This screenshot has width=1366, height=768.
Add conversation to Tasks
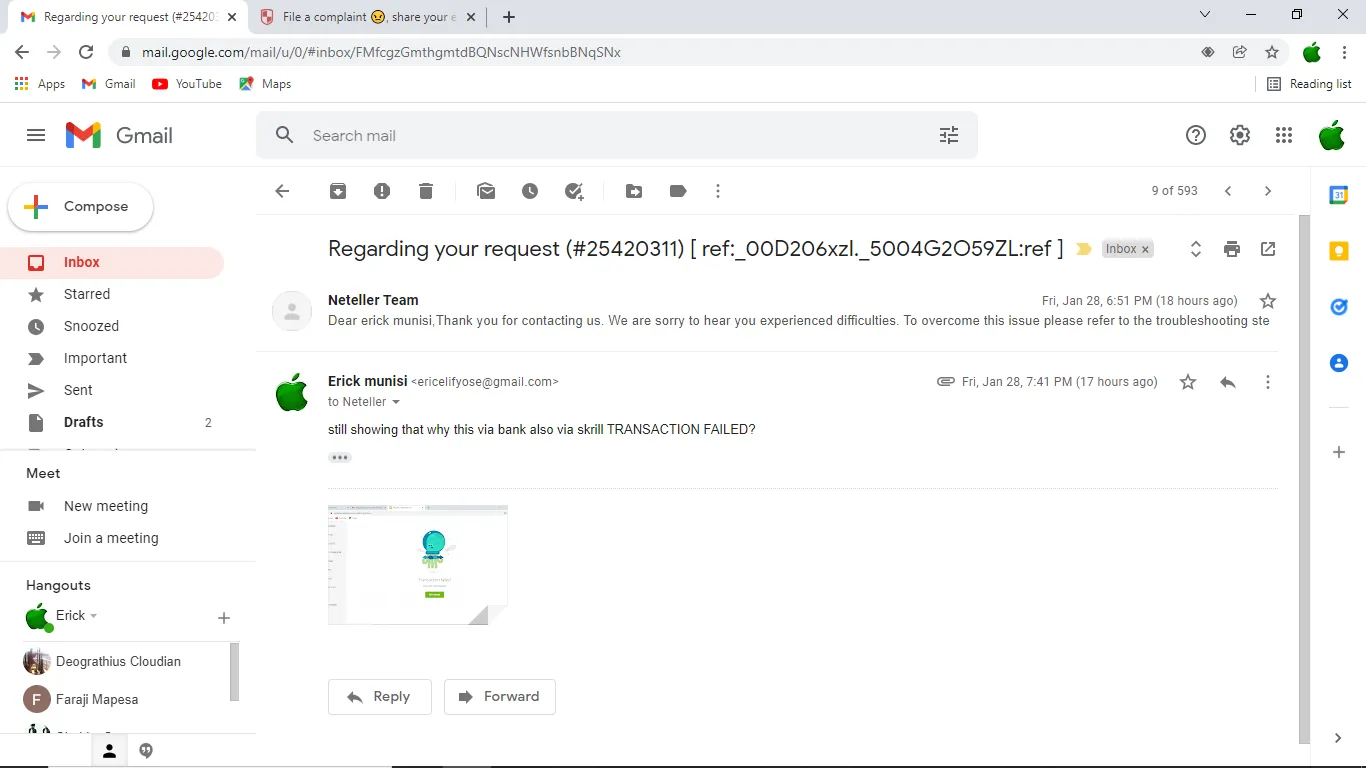[574, 191]
